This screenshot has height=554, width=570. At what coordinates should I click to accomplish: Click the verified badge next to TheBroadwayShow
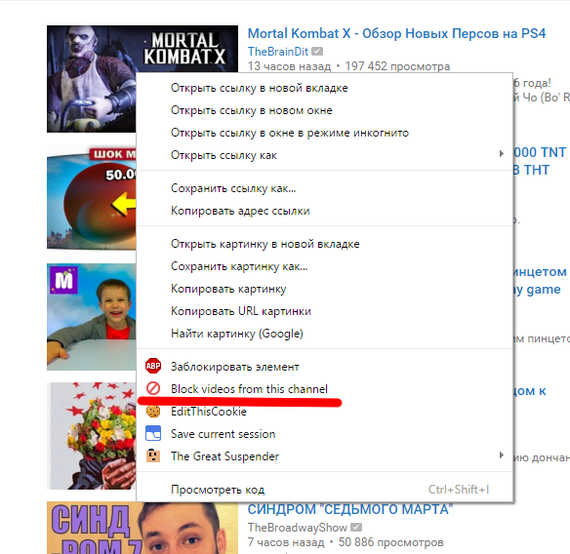click(x=356, y=527)
